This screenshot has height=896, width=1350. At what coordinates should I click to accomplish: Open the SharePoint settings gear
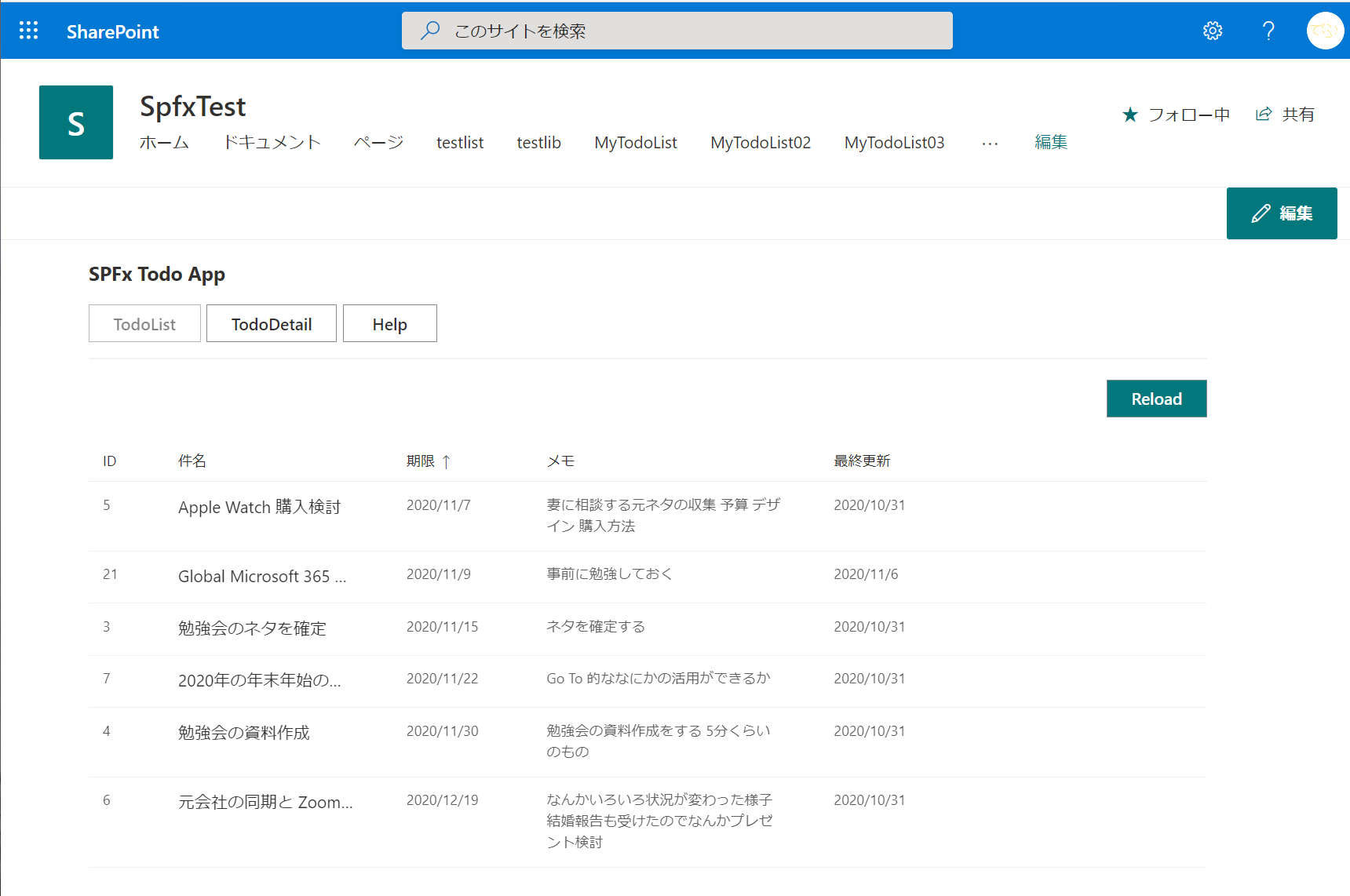point(1212,31)
